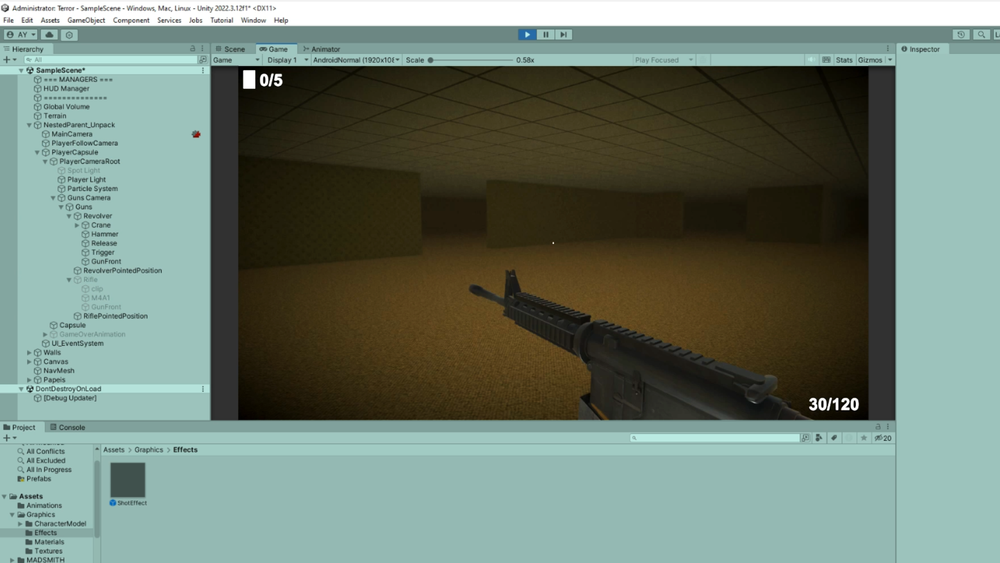Viewport: 1000px width, 563px height.
Task: Open the AY account dropdown
Action: coord(21,34)
